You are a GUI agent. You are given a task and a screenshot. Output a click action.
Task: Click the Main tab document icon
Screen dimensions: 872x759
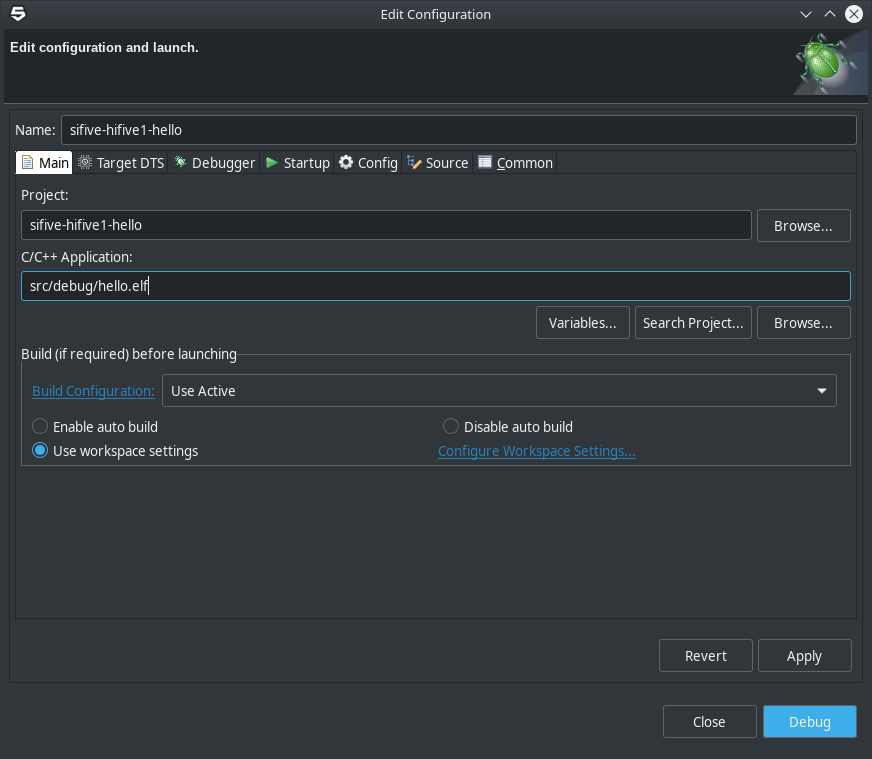[28, 162]
